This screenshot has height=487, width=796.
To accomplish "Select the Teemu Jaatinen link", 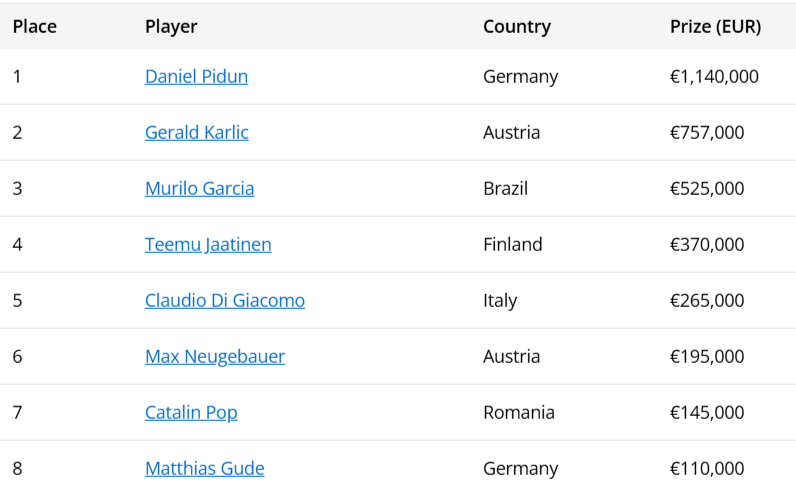I will tap(208, 245).
